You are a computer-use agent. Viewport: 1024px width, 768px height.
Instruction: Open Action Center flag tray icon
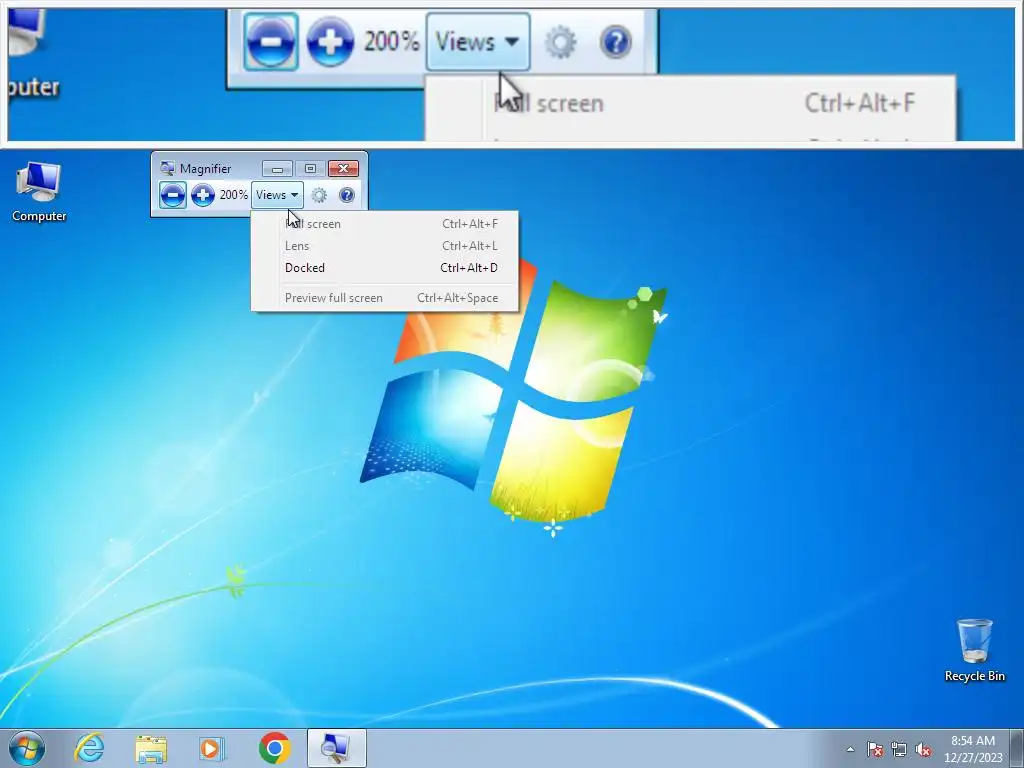[x=875, y=749]
